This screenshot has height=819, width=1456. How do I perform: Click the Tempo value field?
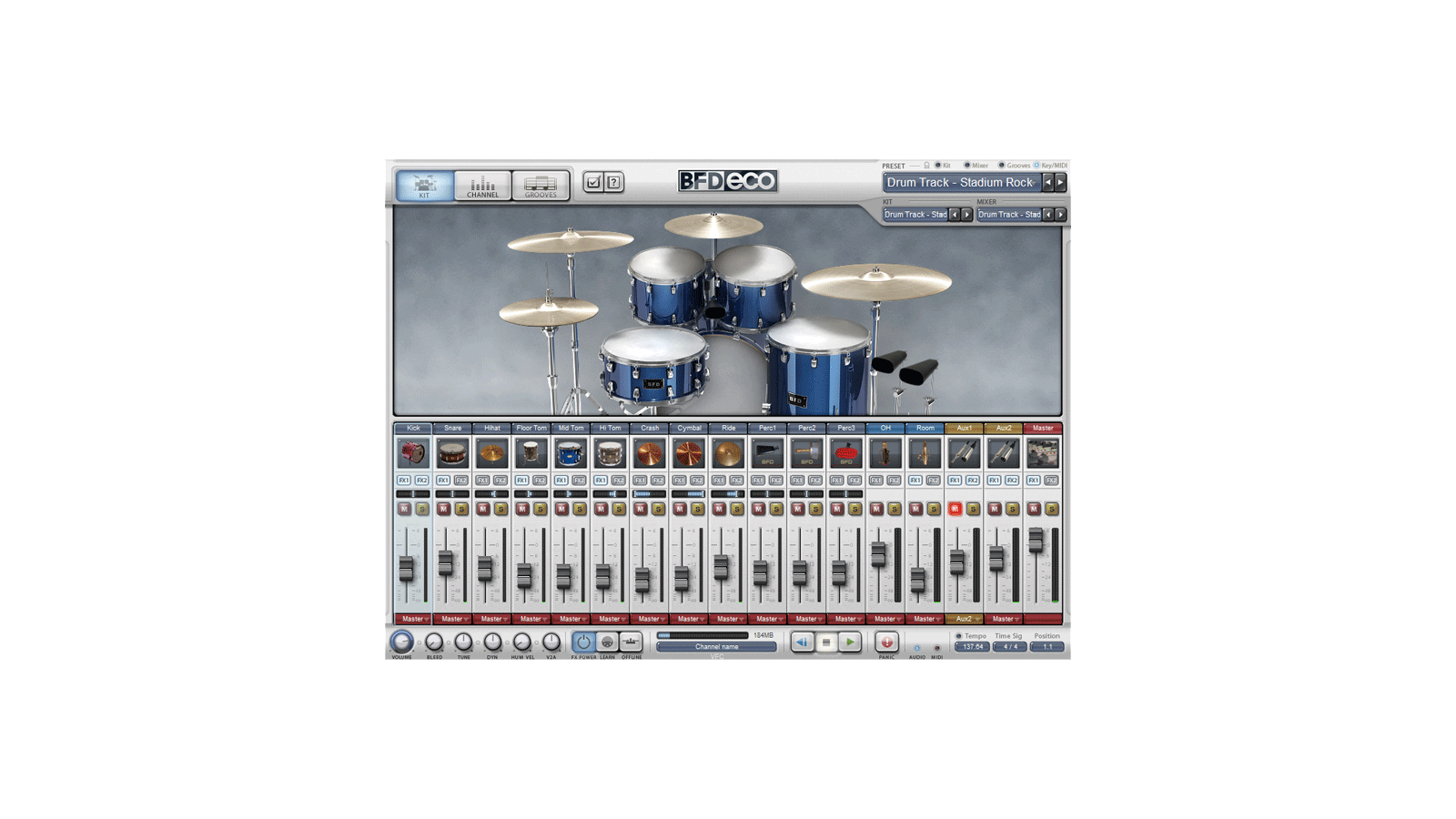click(x=972, y=647)
